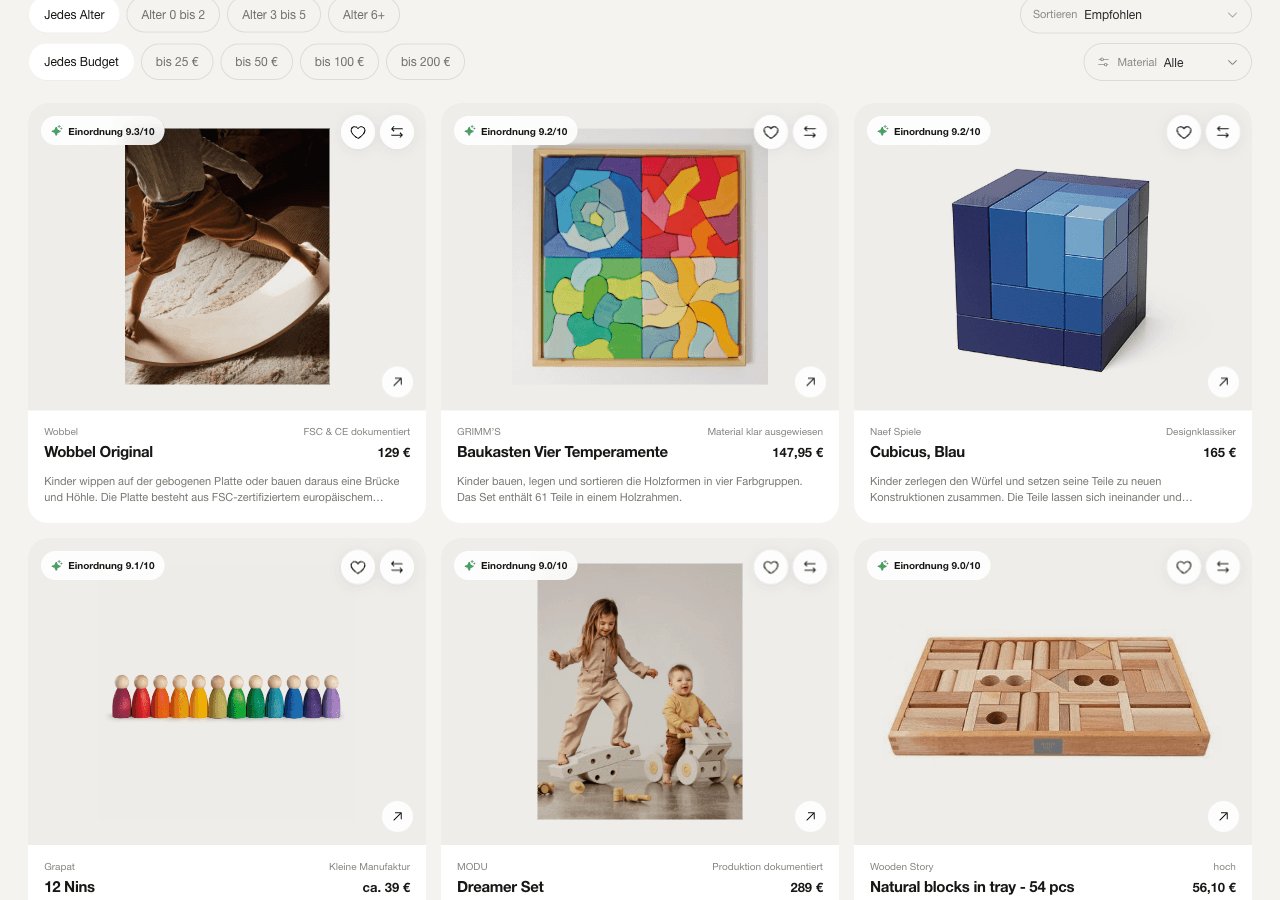Favorite the Baukasten Vier Temperamente
Screen dimensions: 1280x900
pos(771,132)
